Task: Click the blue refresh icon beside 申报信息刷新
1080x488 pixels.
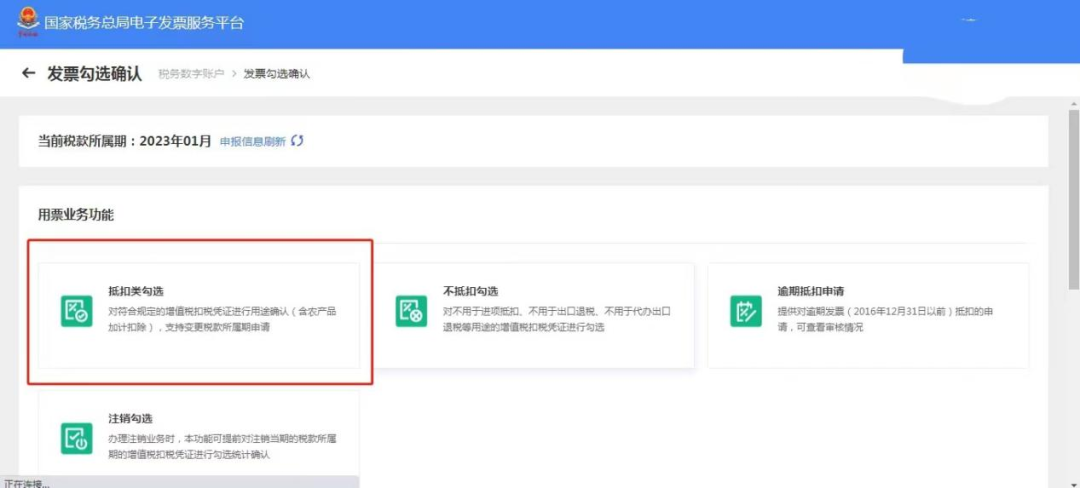Action: click(x=297, y=141)
